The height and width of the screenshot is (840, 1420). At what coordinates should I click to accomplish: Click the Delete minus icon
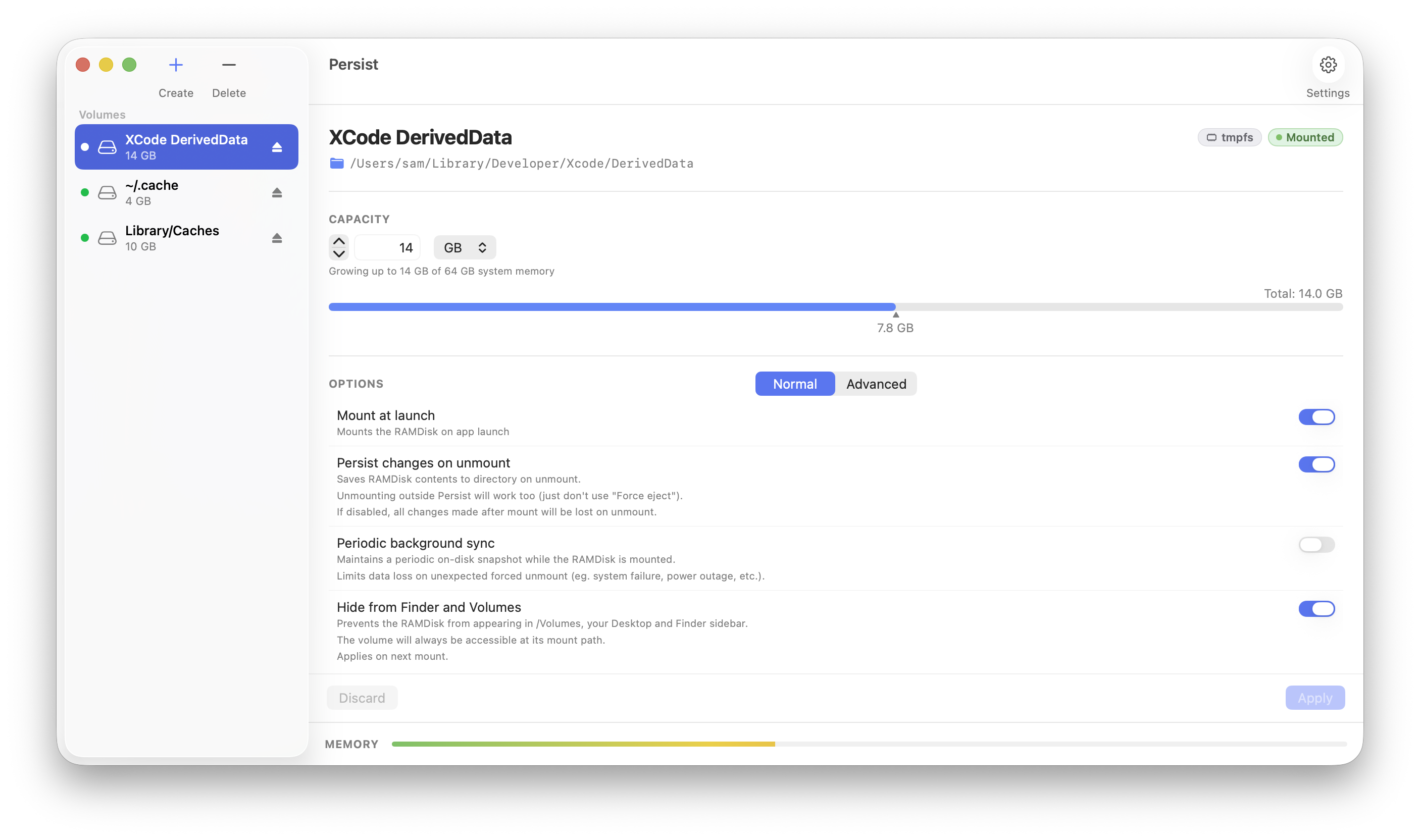coord(229,65)
